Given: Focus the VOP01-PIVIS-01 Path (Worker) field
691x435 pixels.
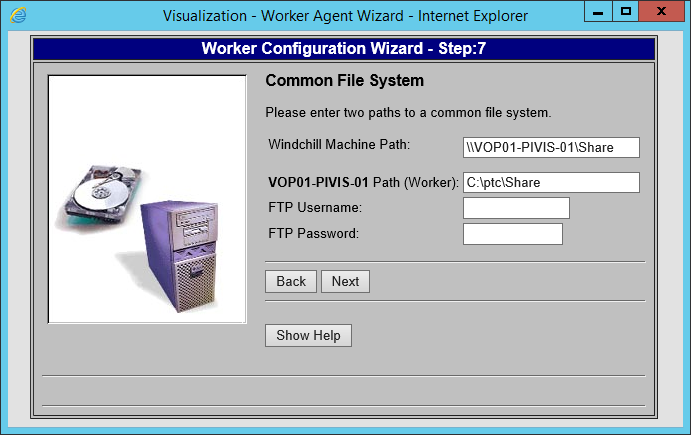Looking at the screenshot, I should [x=551, y=182].
